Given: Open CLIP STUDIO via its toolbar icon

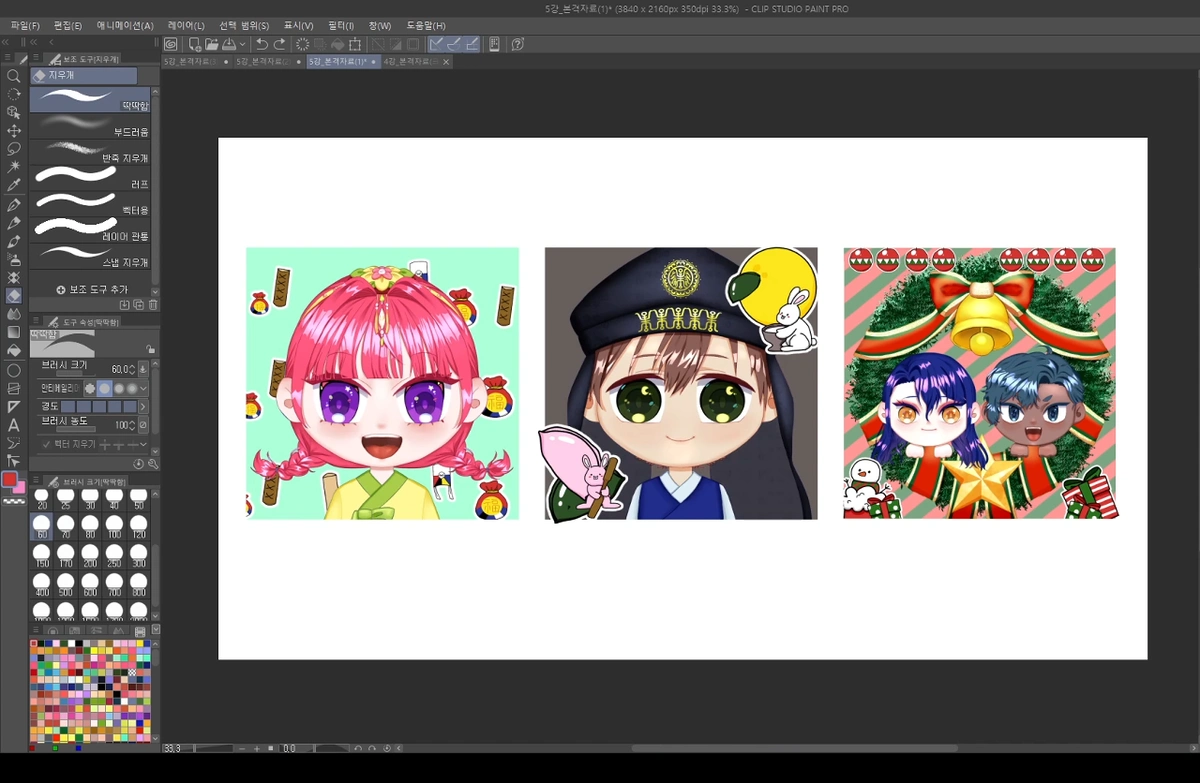Looking at the screenshot, I should pos(169,44).
